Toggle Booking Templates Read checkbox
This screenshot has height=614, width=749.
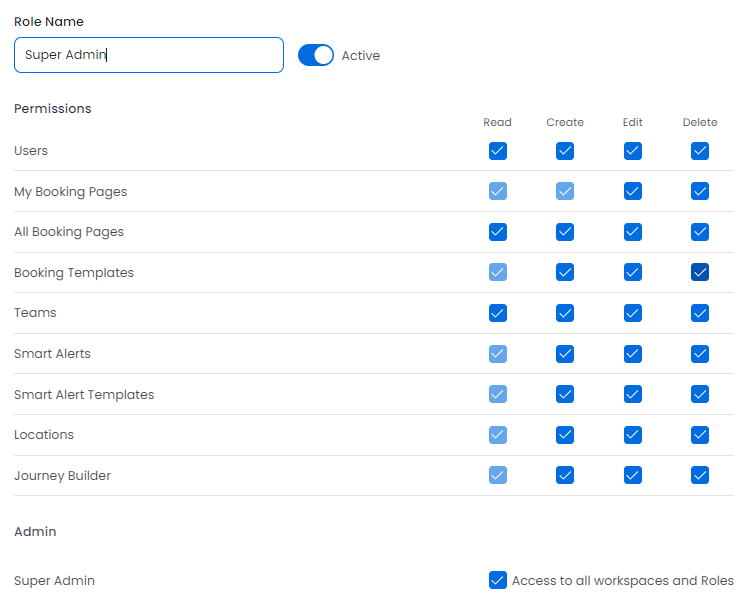point(498,272)
